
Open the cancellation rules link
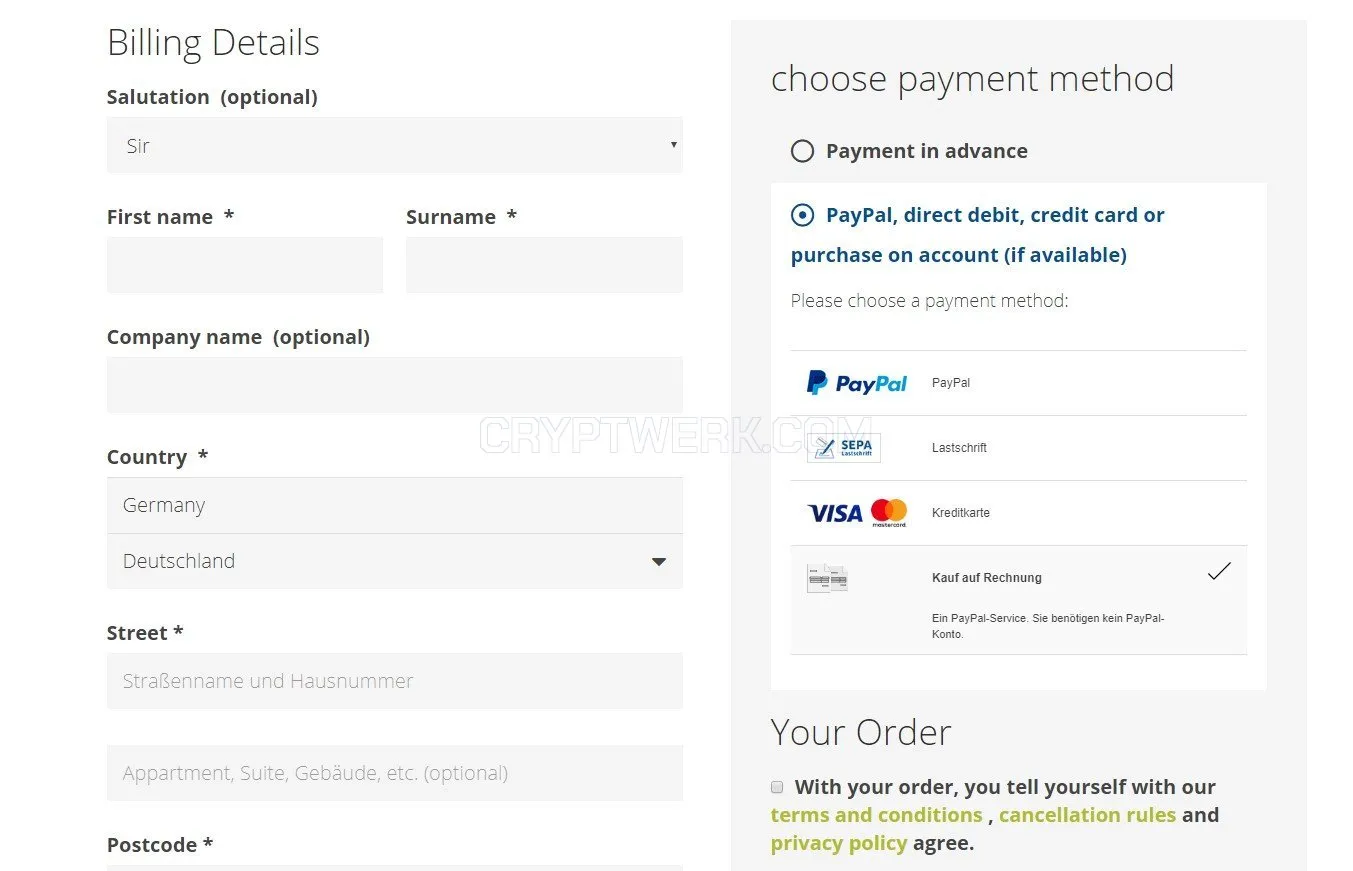tap(1087, 815)
